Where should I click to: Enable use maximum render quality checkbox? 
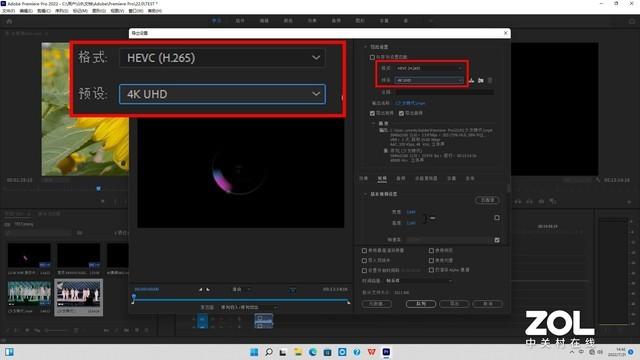click(x=364, y=251)
